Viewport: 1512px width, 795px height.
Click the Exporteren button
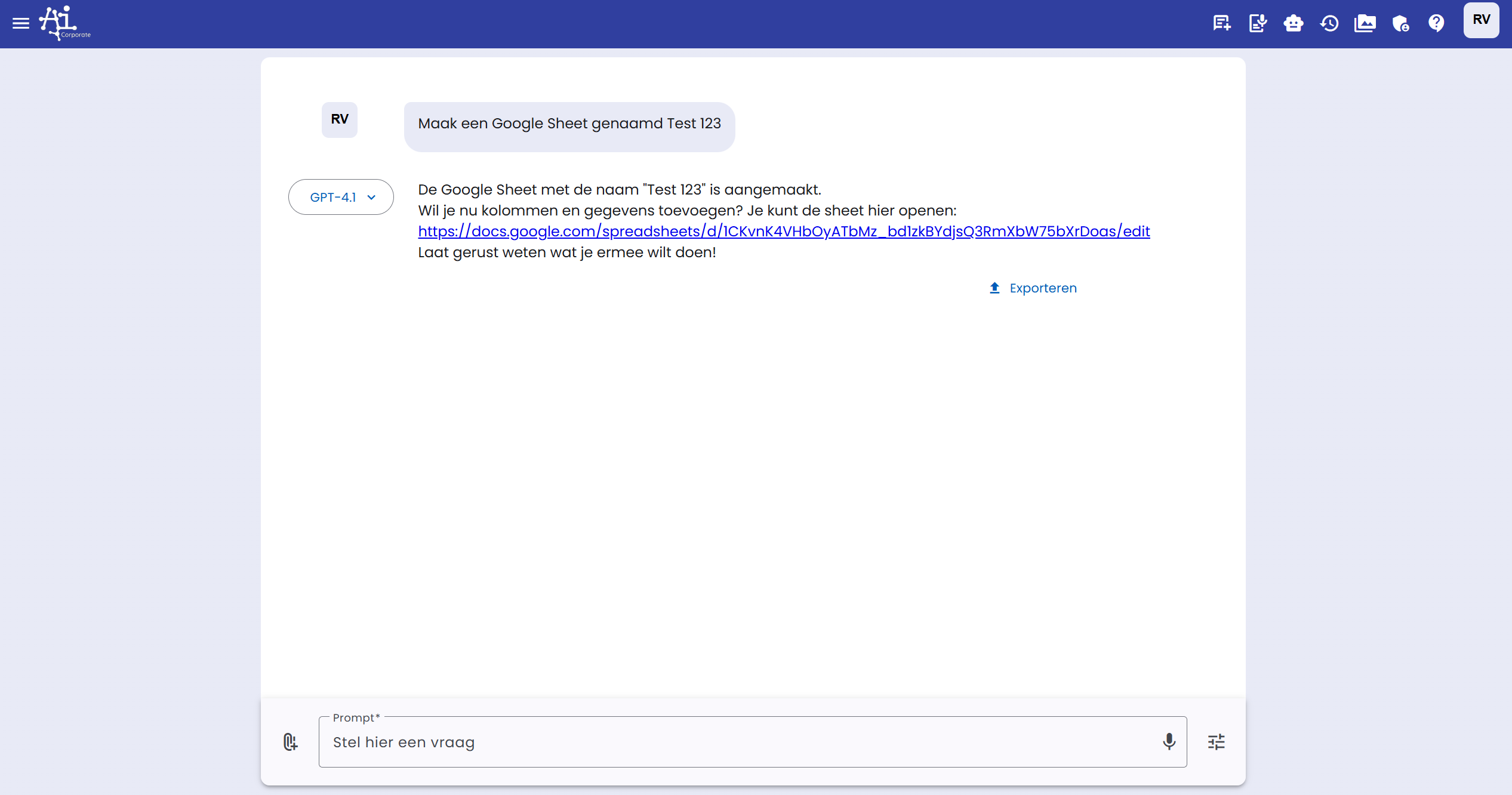[x=1033, y=288]
